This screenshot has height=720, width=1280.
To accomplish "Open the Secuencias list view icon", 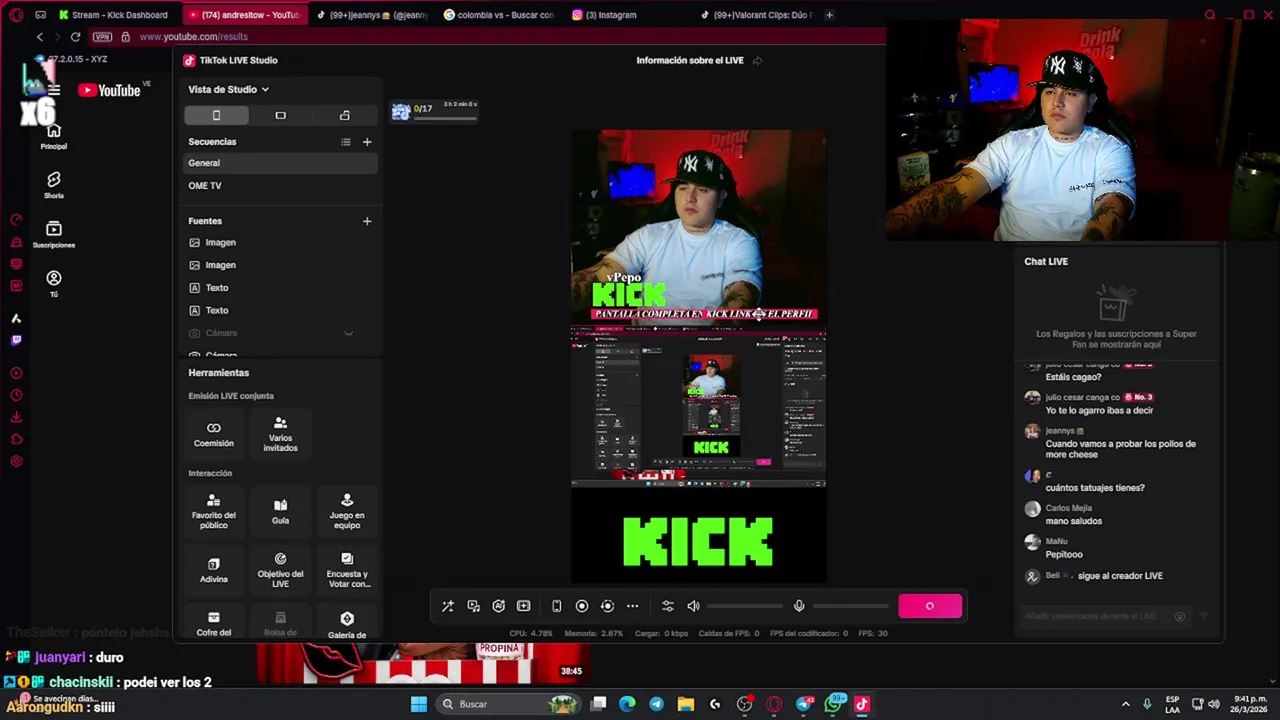I will click(x=346, y=142).
